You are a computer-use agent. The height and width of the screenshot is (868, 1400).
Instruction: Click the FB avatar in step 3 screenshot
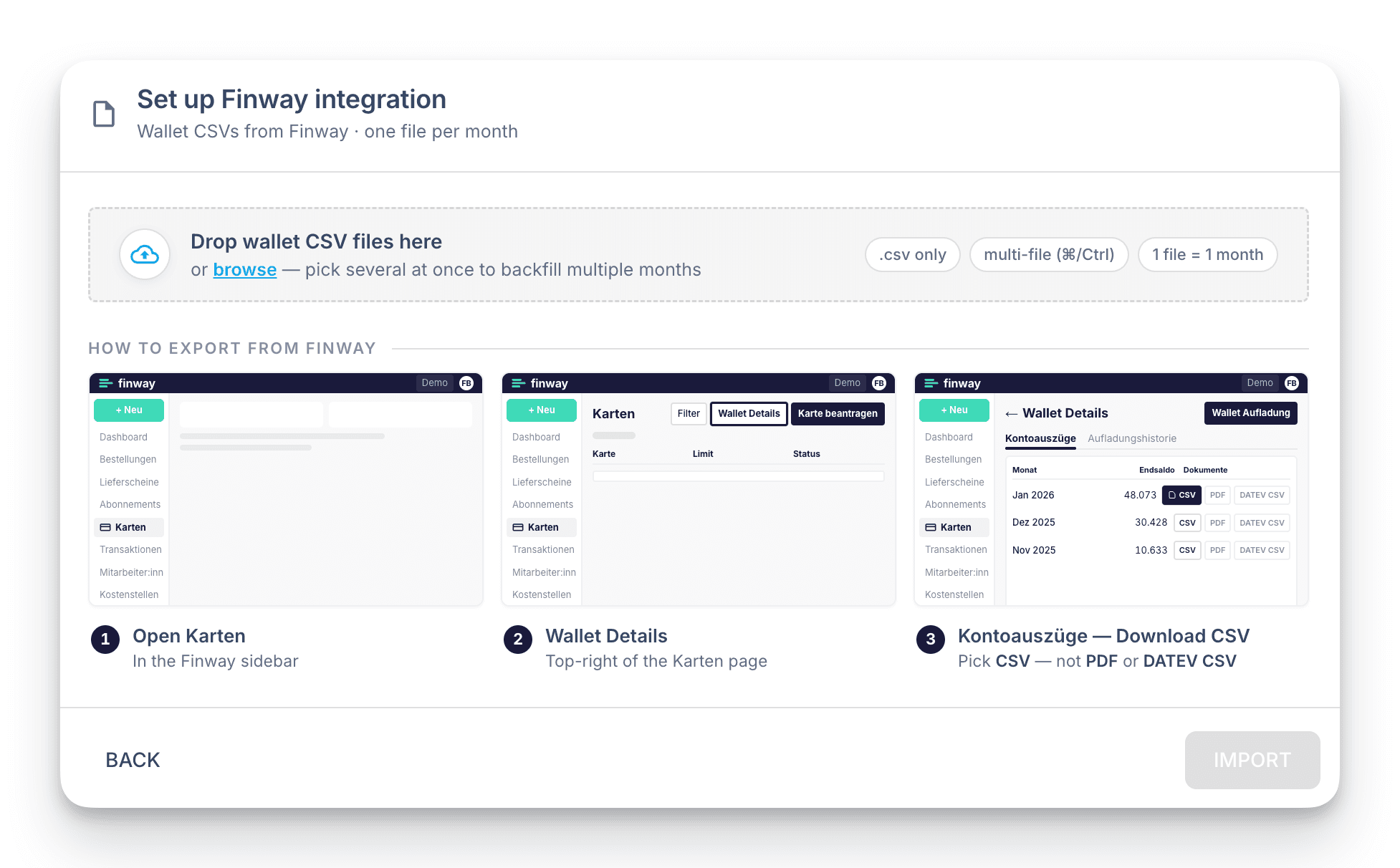pos(1292,383)
